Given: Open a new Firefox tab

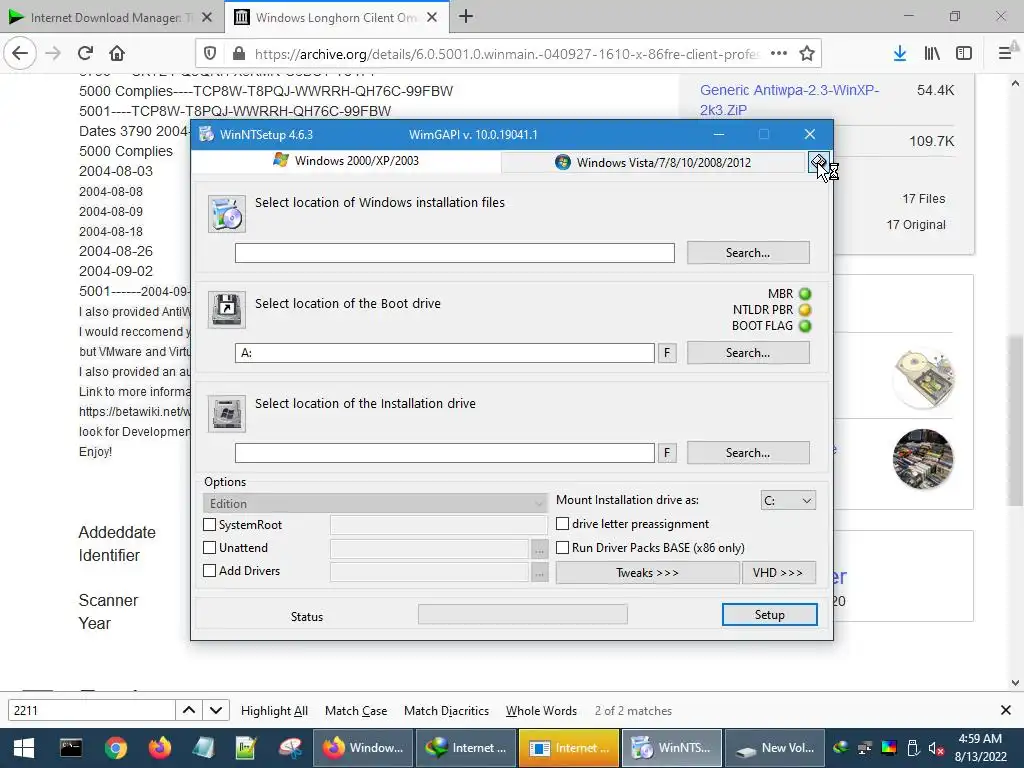Looking at the screenshot, I should click(x=466, y=16).
